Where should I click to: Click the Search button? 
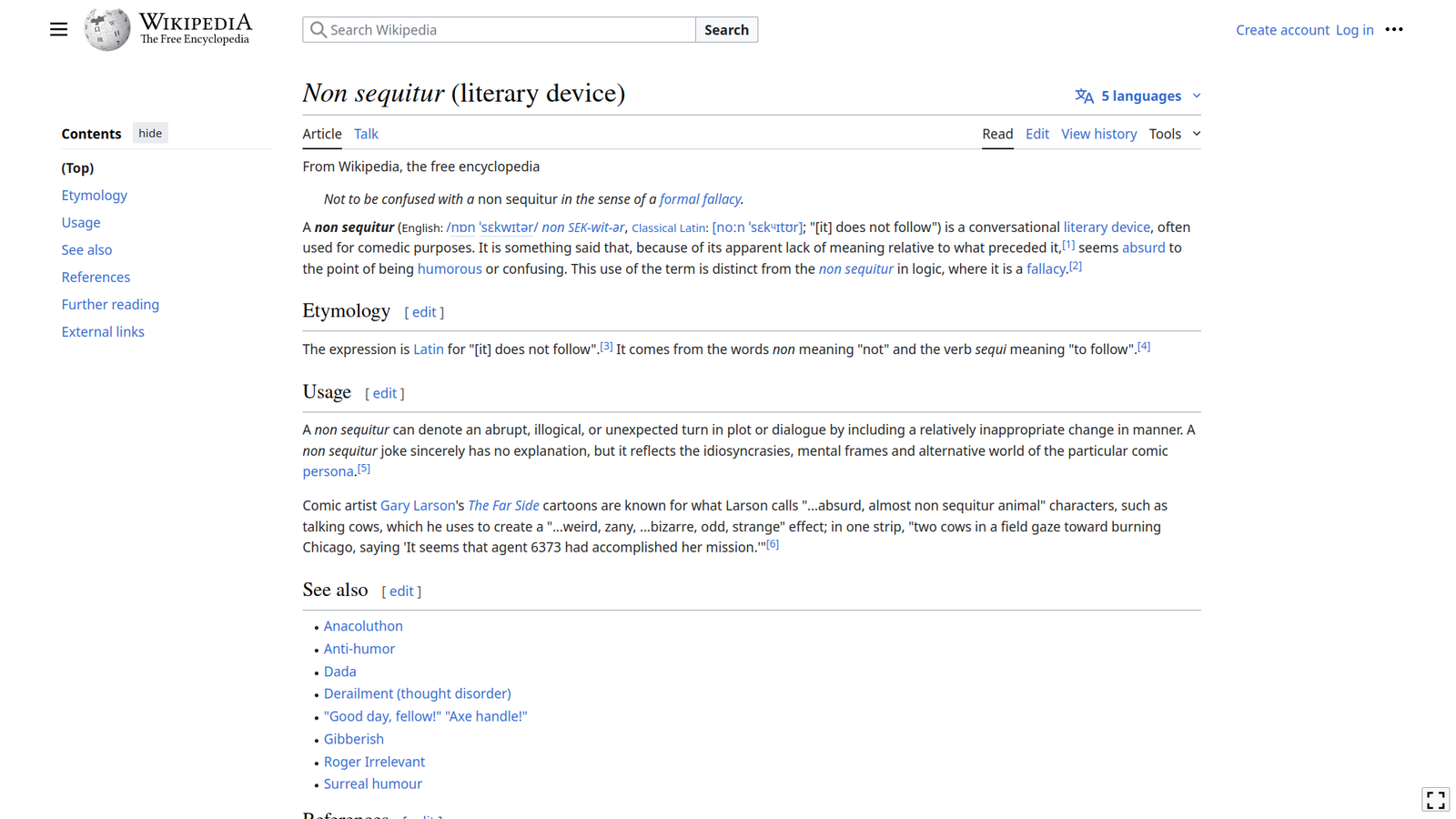tap(726, 30)
